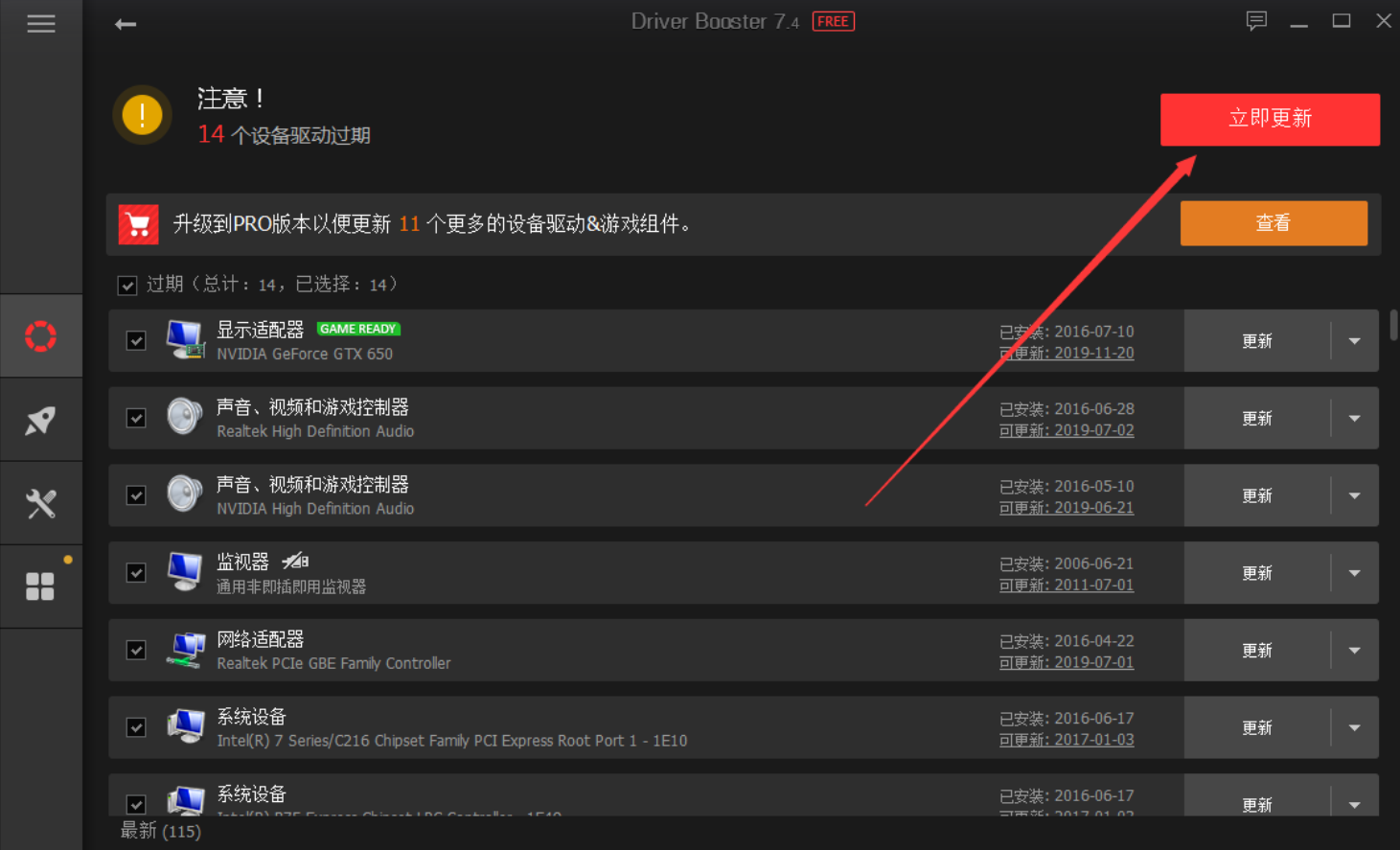Open the feedback chat icon
Viewport: 1400px width, 850px height.
click(1255, 21)
